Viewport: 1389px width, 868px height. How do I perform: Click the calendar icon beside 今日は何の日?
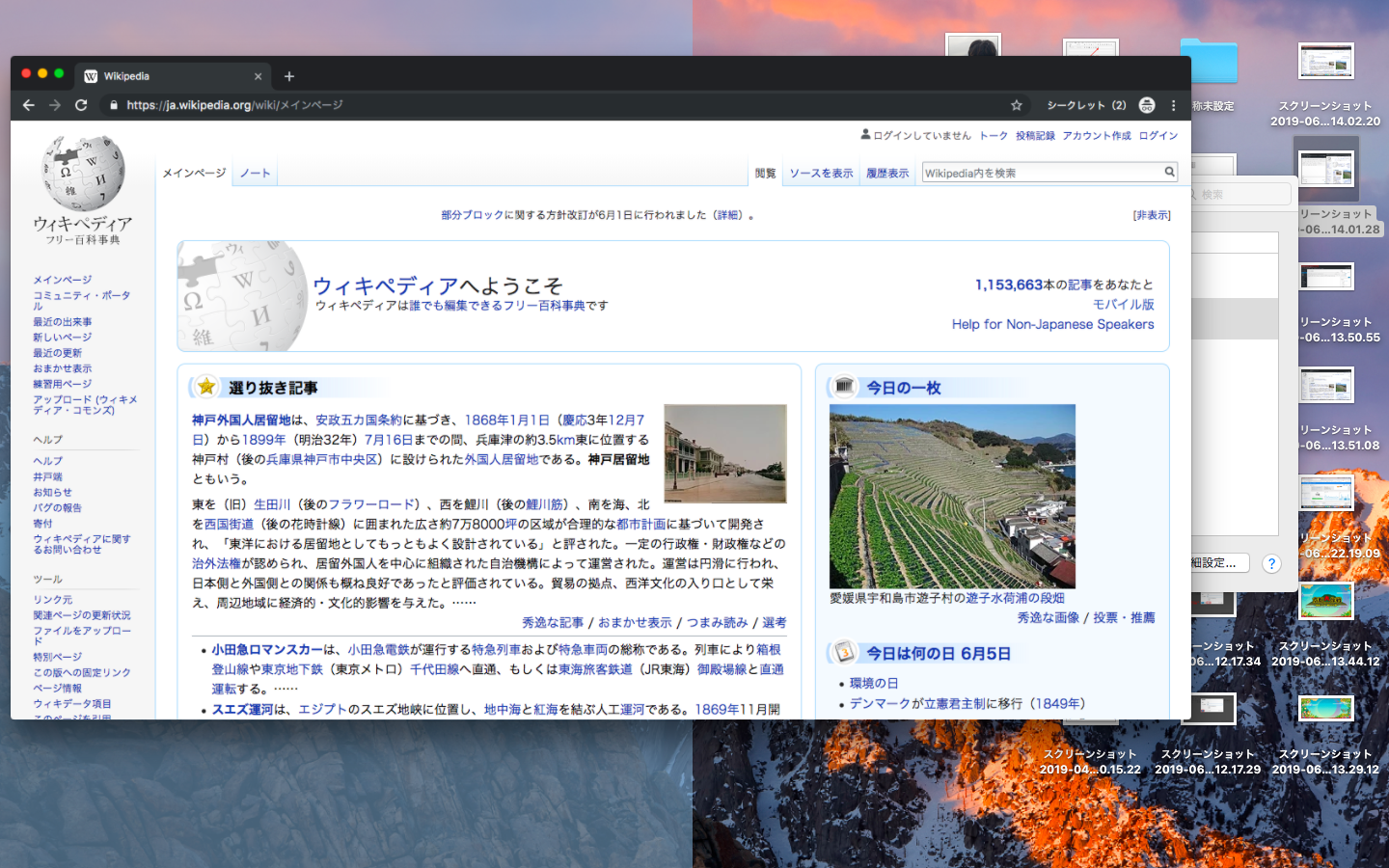pos(844,653)
